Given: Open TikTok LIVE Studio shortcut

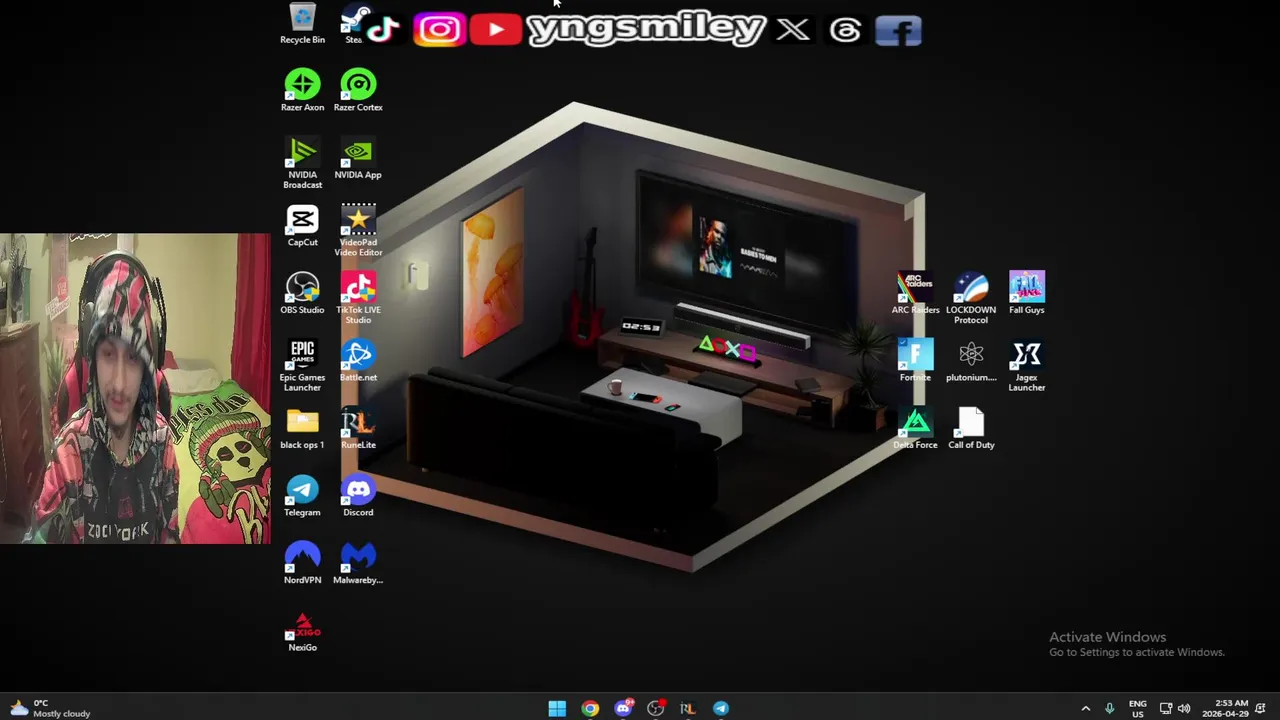Looking at the screenshot, I should click(x=358, y=298).
